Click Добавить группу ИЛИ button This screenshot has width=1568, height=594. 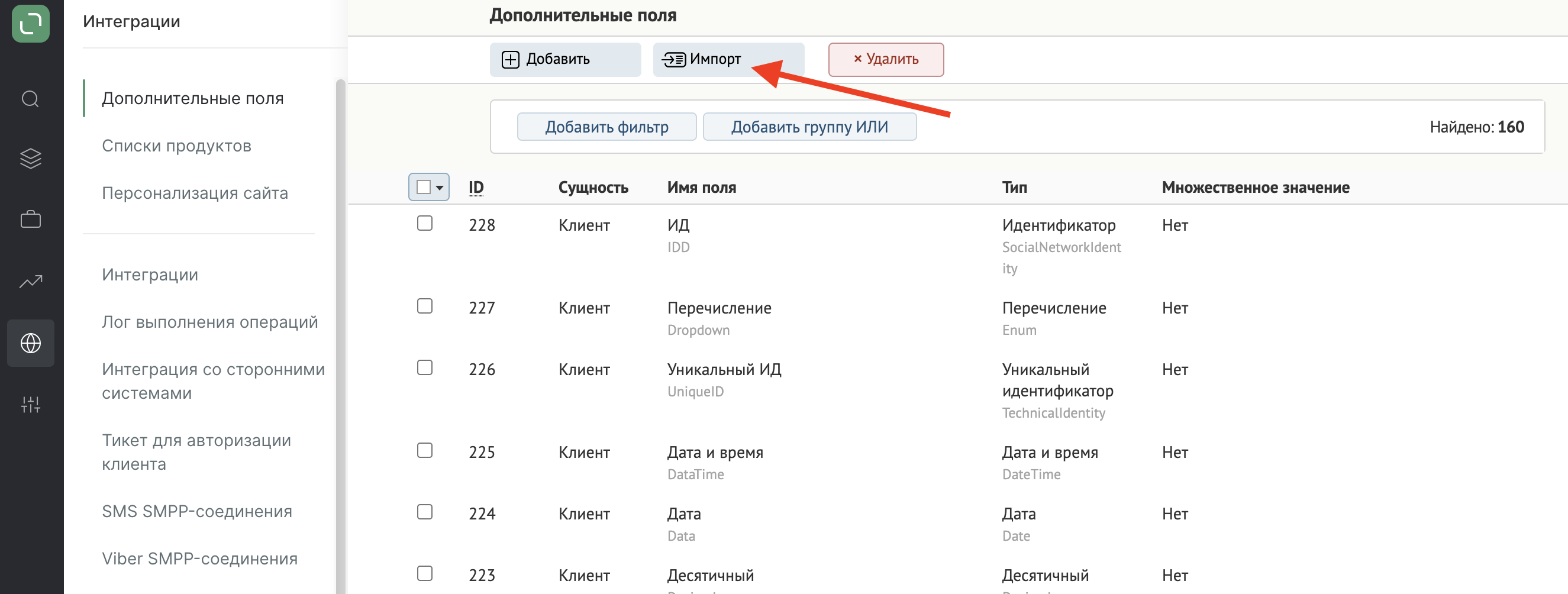pyautogui.click(x=809, y=127)
